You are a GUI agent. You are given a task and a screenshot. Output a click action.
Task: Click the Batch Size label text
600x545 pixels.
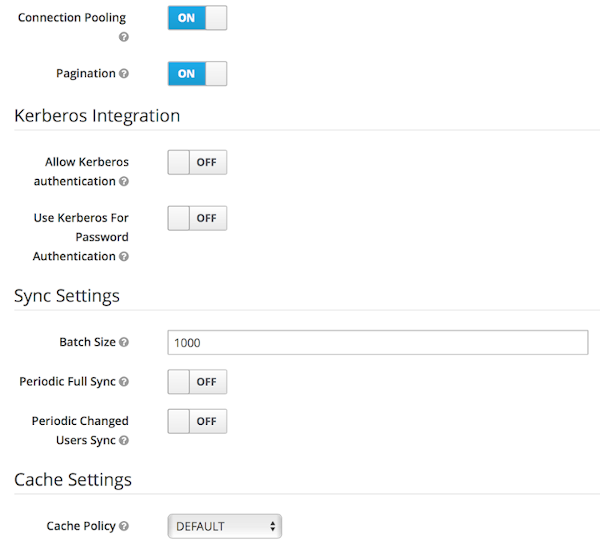point(87,342)
